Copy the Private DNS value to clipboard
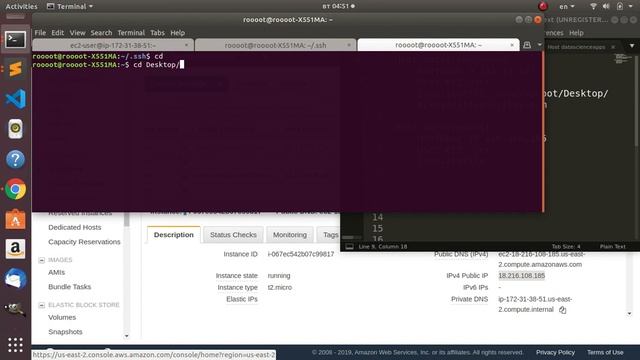 coord(562,310)
